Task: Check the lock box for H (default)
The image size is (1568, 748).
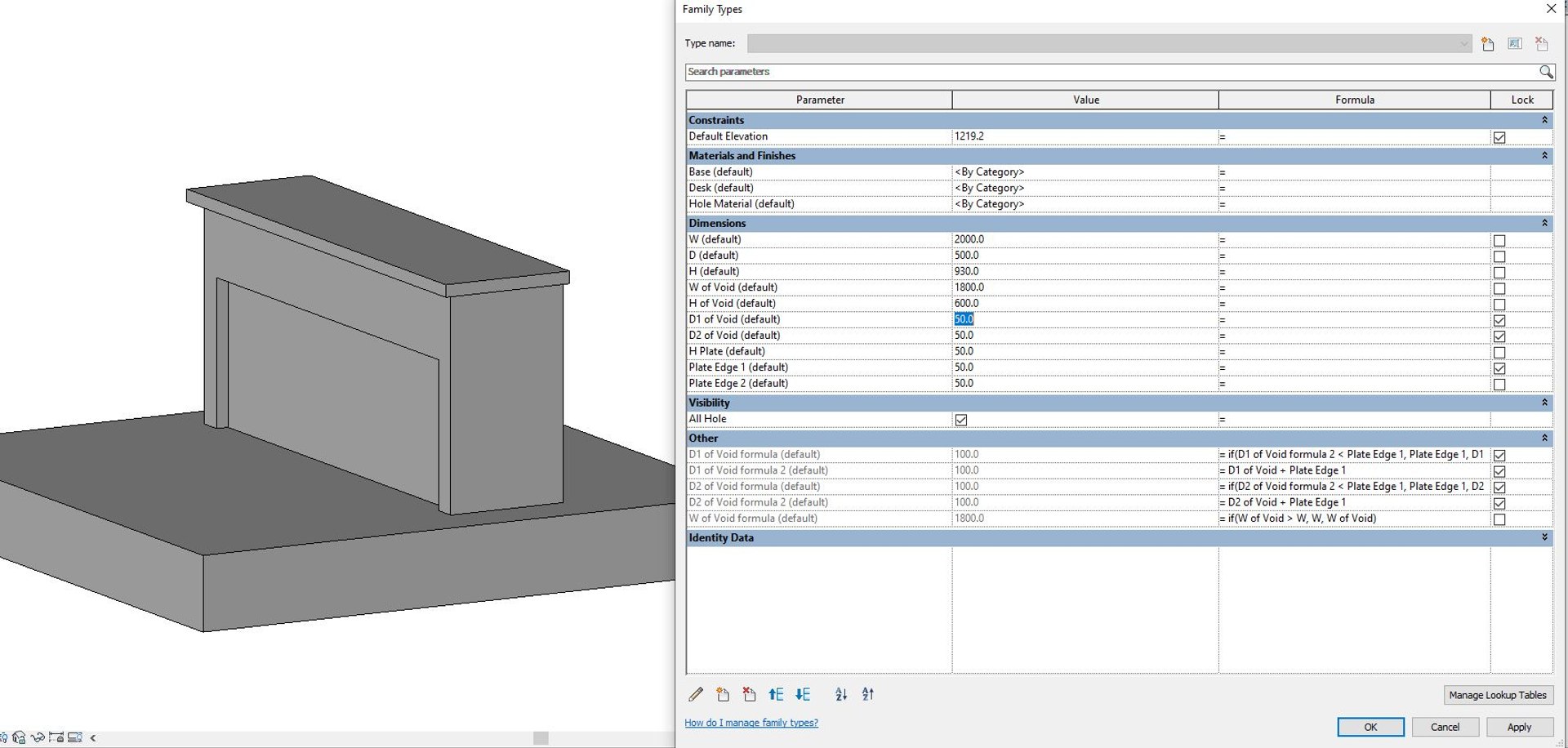Action: [1499, 272]
